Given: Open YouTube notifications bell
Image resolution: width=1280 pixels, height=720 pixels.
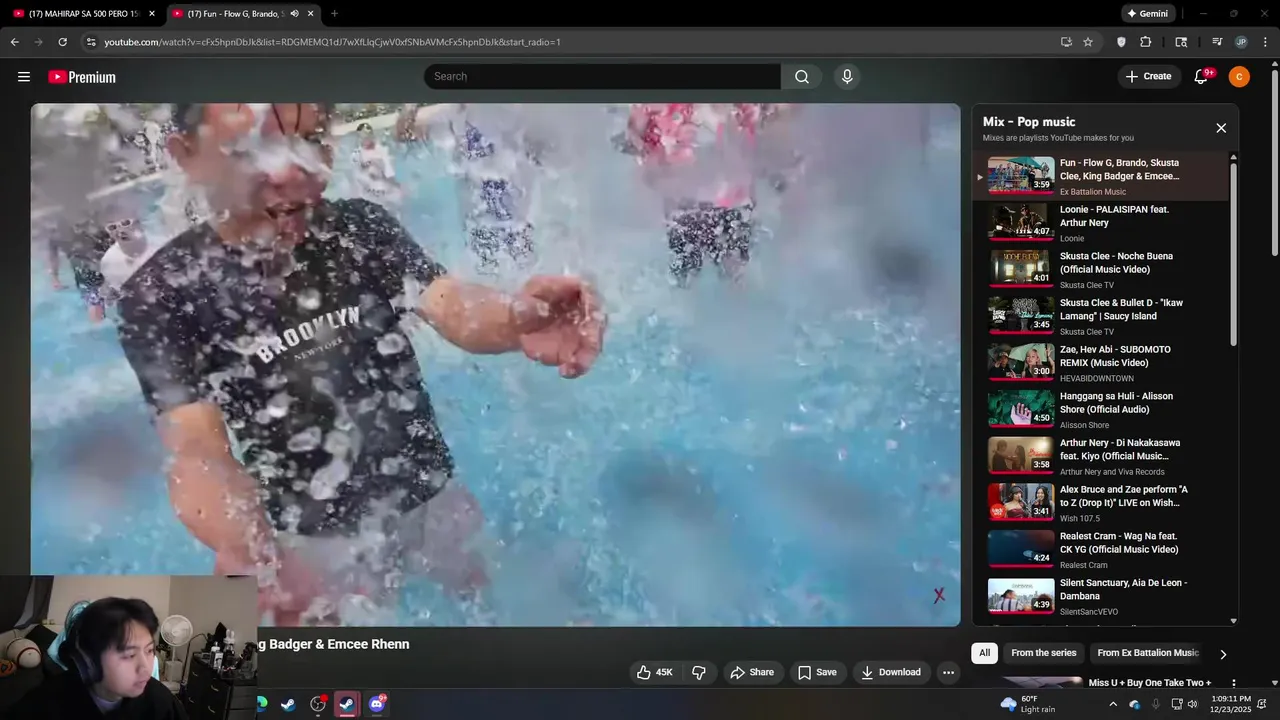Looking at the screenshot, I should click(1201, 77).
